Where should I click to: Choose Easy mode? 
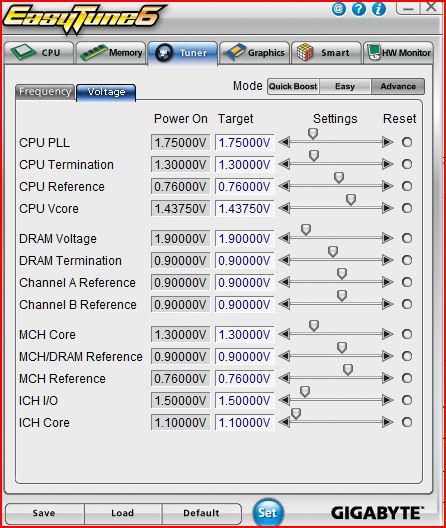[x=345, y=87]
